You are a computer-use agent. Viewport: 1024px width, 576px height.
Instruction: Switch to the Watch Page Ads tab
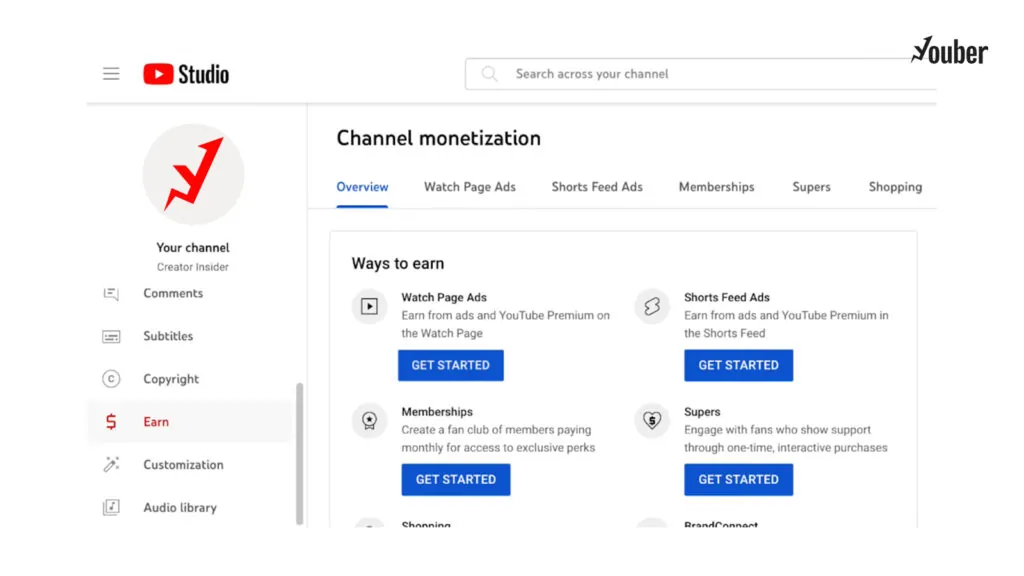(x=470, y=187)
